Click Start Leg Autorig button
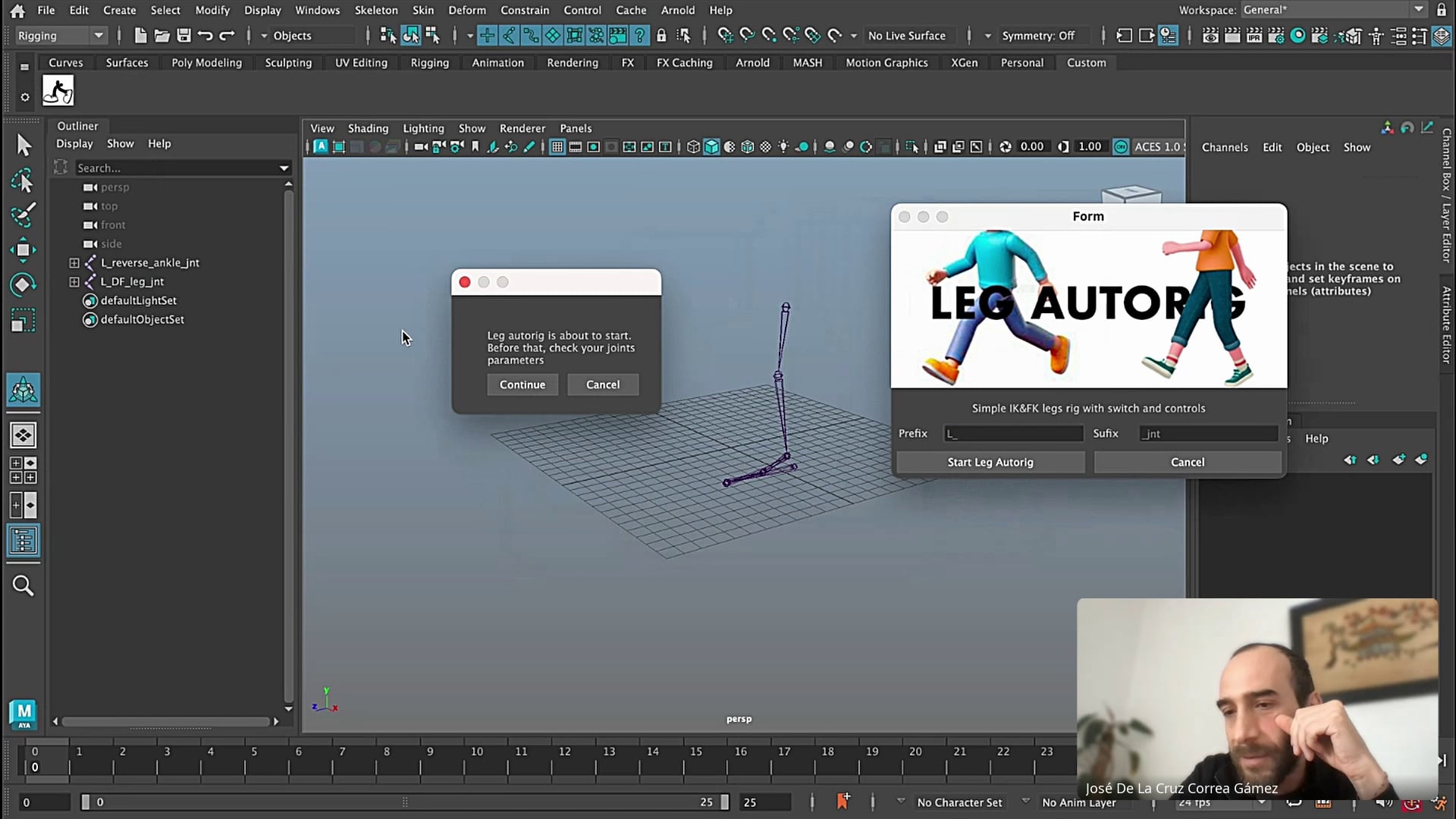 pos(990,462)
